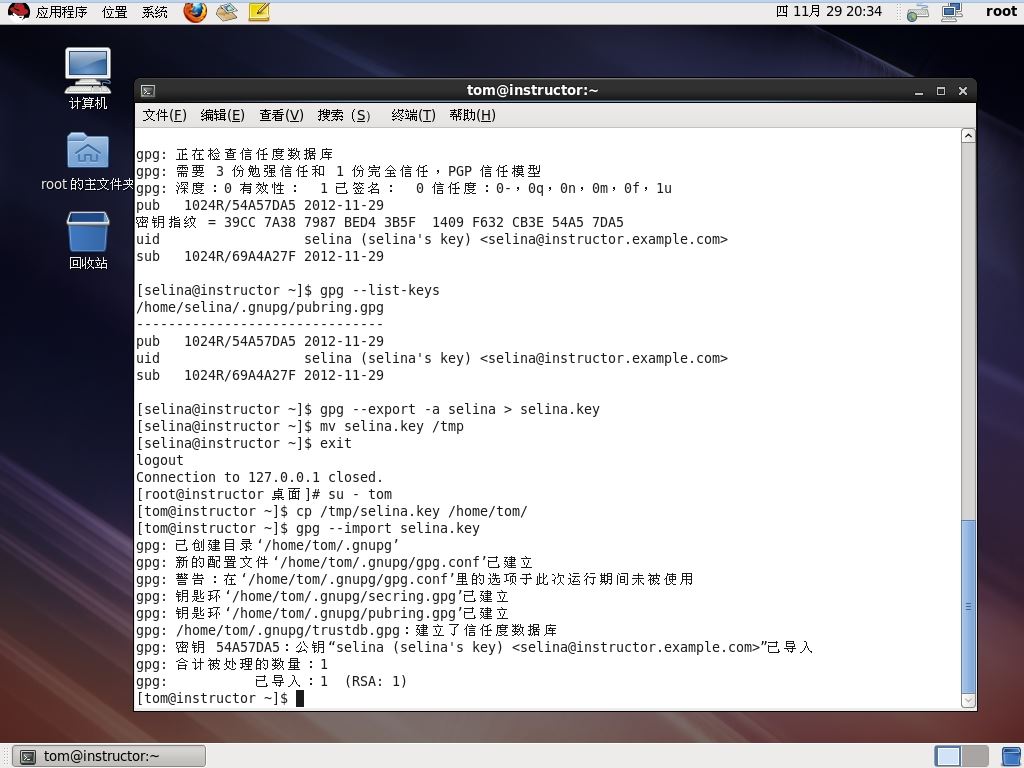Click the terminal scrollbar thumb
The height and width of the screenshot is (768, 1024).
point(968,606)
